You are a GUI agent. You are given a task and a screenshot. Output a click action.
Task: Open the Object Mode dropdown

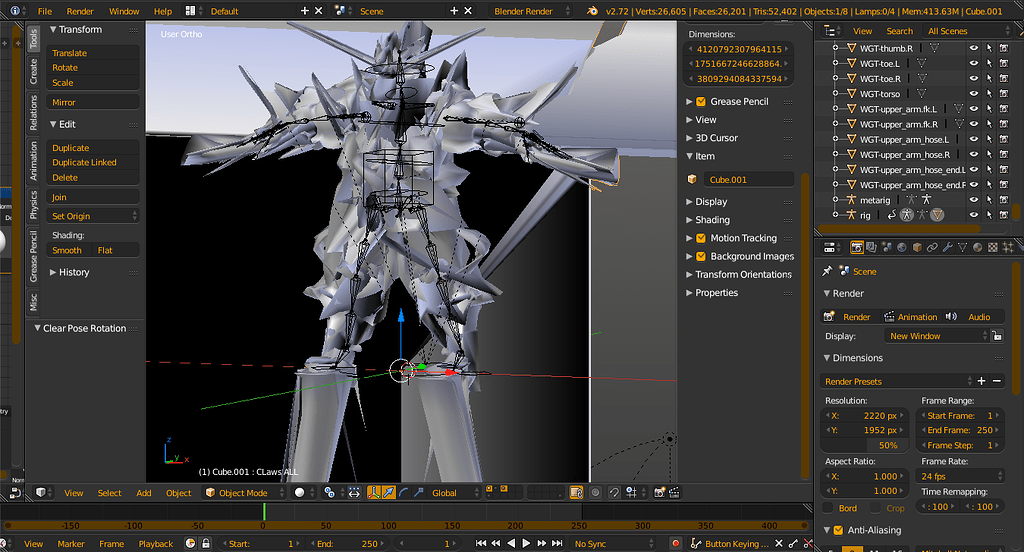point(245,493)
